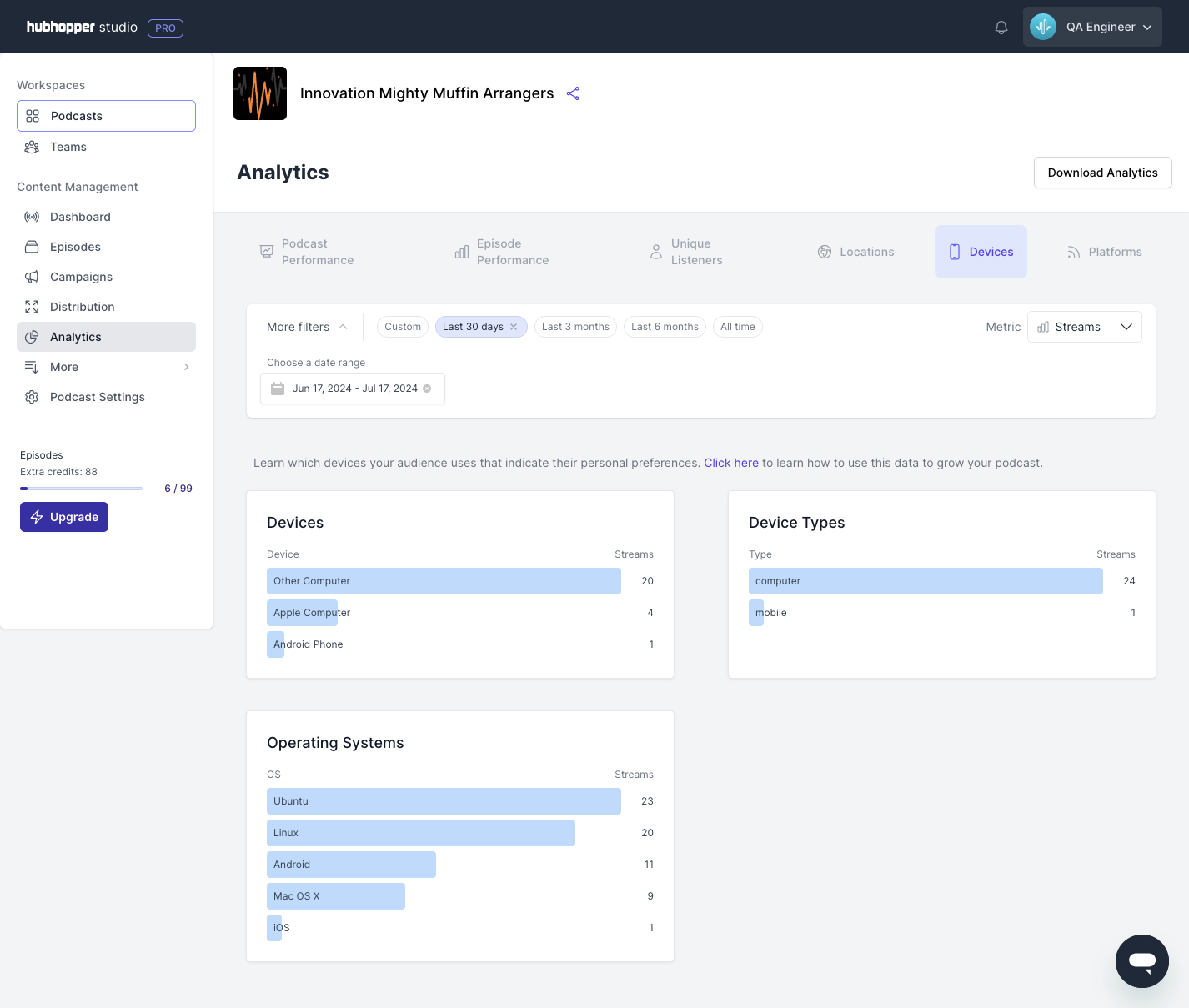Click the podcast cover artwork thumbnail
This screenshot has width=1189, height=1008.
click(260, 93)
